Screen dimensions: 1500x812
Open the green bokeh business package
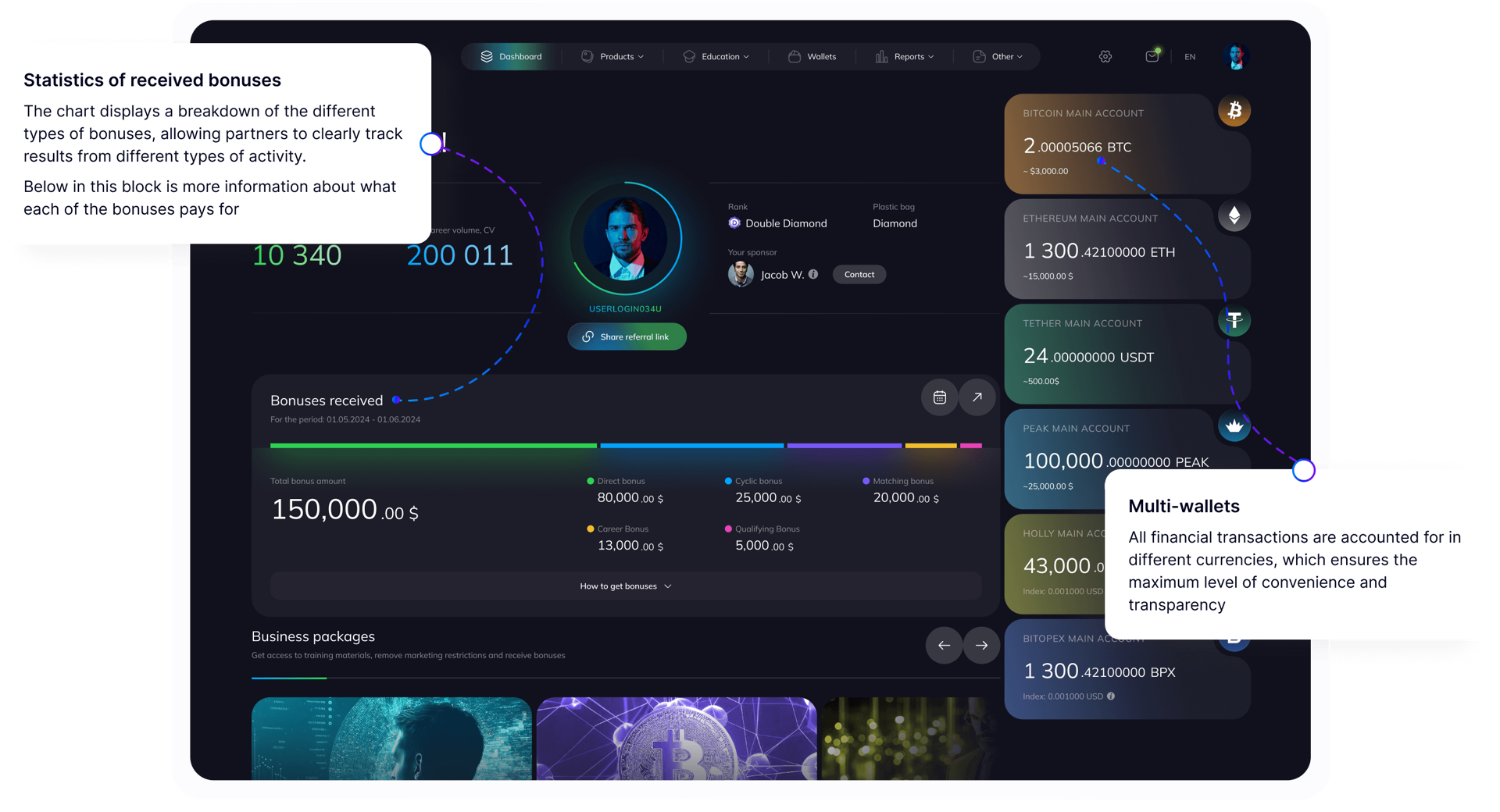[910, 739]
